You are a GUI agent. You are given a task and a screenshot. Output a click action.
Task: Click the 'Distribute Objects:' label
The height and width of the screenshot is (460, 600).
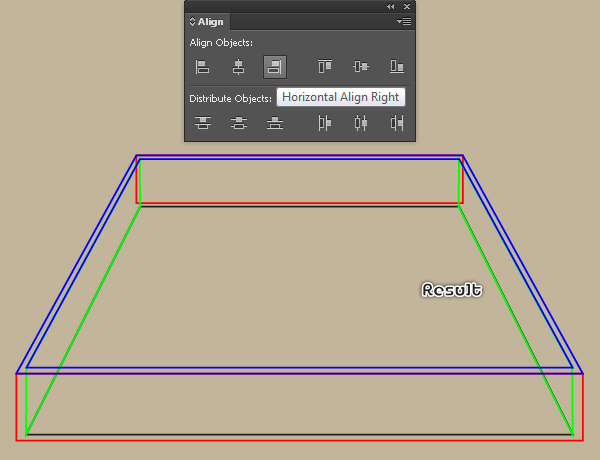pyautogui.click(x=230, y=99)
